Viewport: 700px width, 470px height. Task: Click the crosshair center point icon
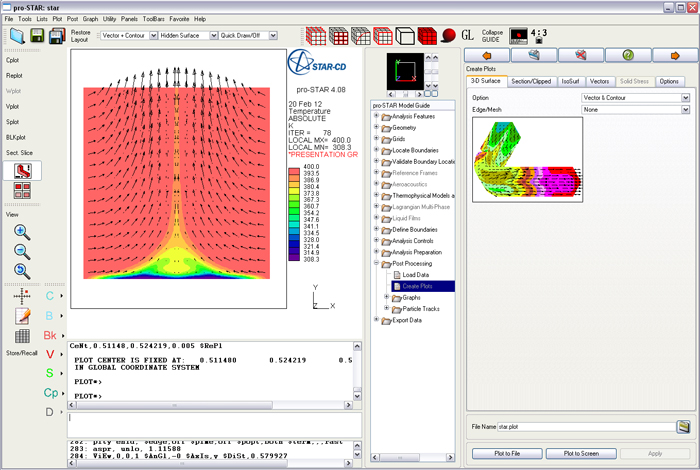(22, 296)
